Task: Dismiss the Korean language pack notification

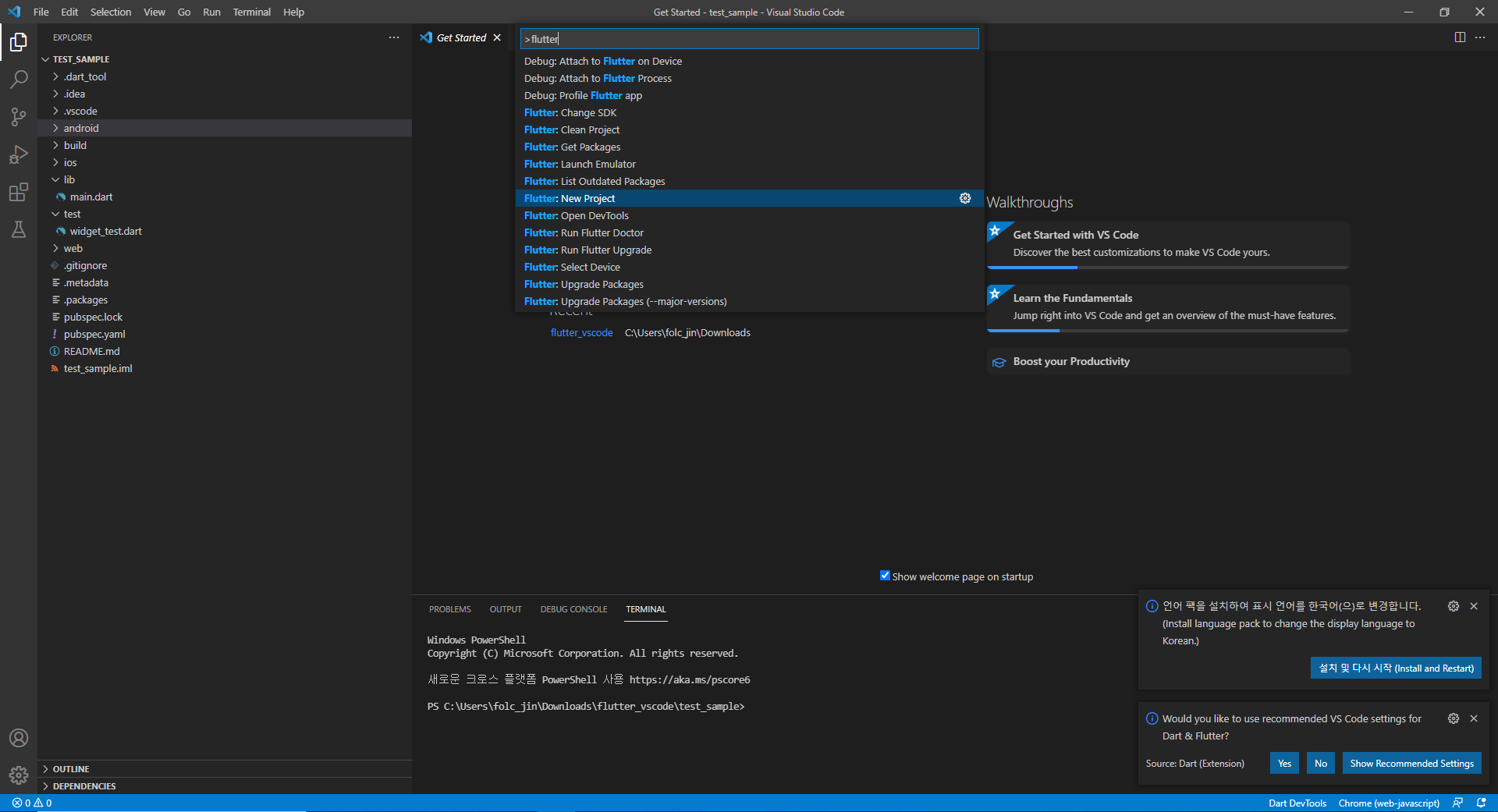Action: (1474, 606)
